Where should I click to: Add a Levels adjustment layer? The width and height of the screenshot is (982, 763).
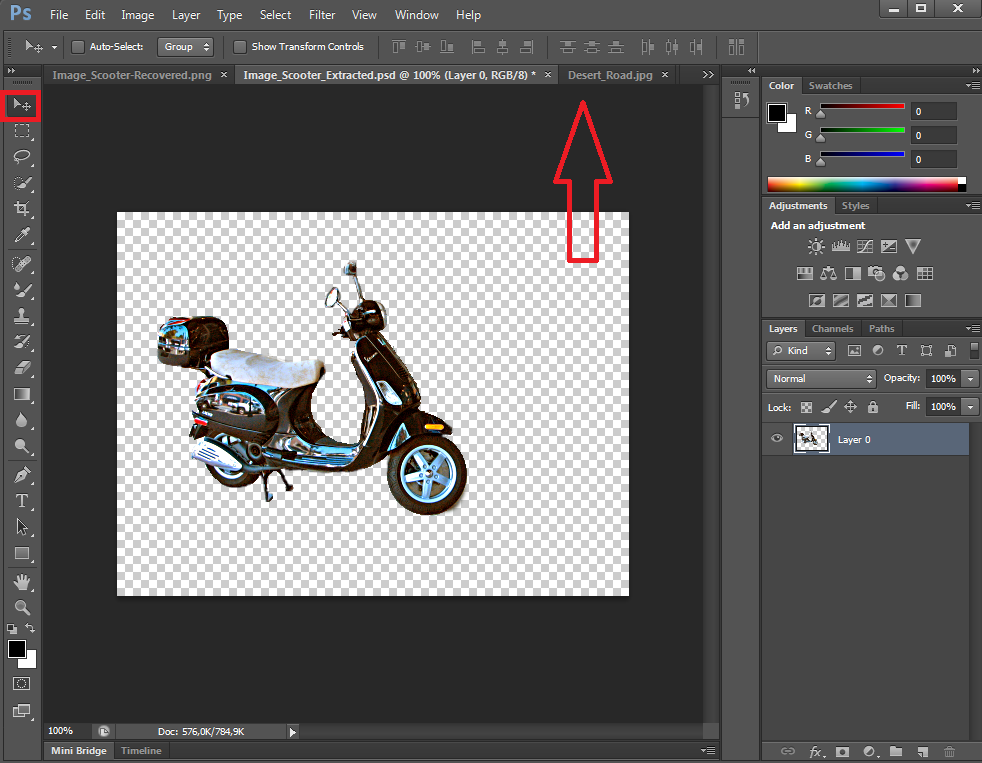point(840,246)
